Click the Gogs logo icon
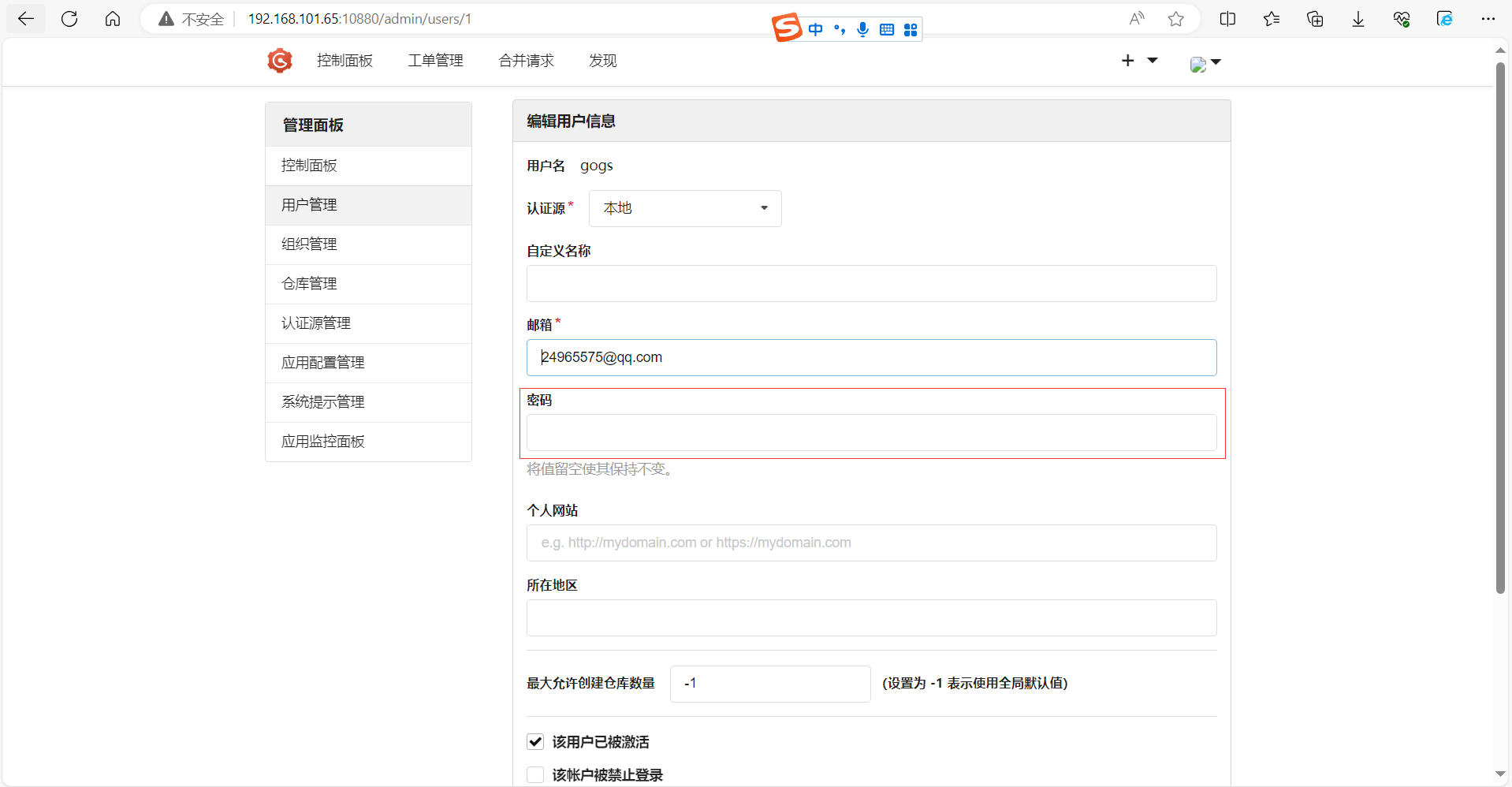The image size is (1512, 787). coord(280,61)
